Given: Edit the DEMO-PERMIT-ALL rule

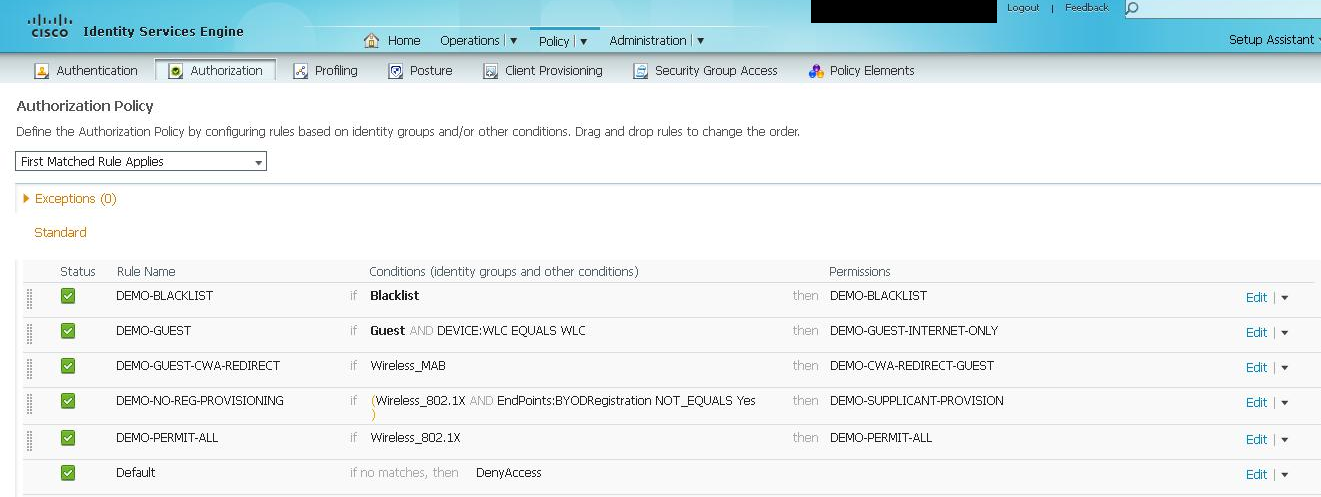Looking at the screenshot, I should coord(1256,440).
